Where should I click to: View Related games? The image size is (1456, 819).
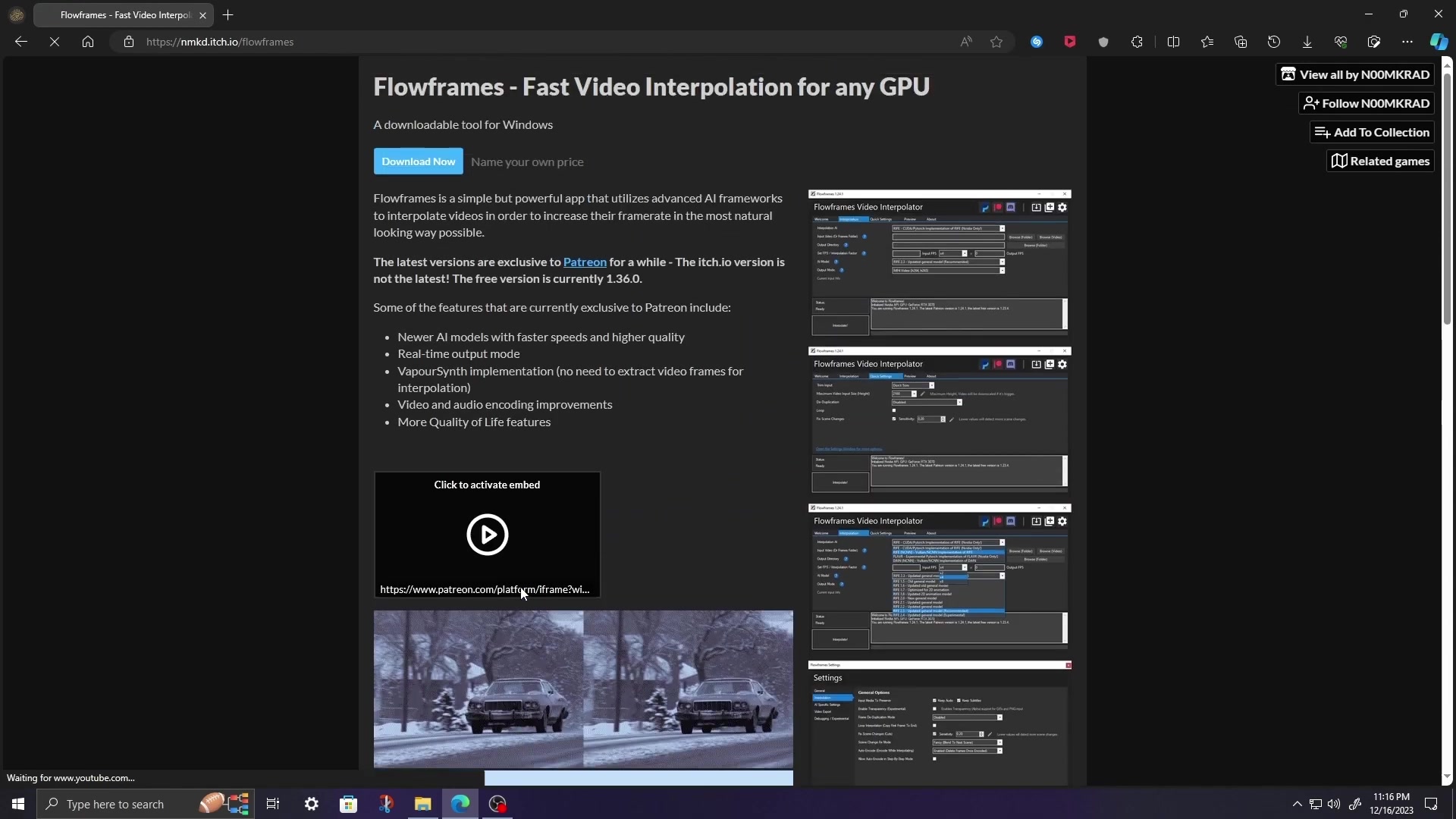click(x=1380, y=160)
